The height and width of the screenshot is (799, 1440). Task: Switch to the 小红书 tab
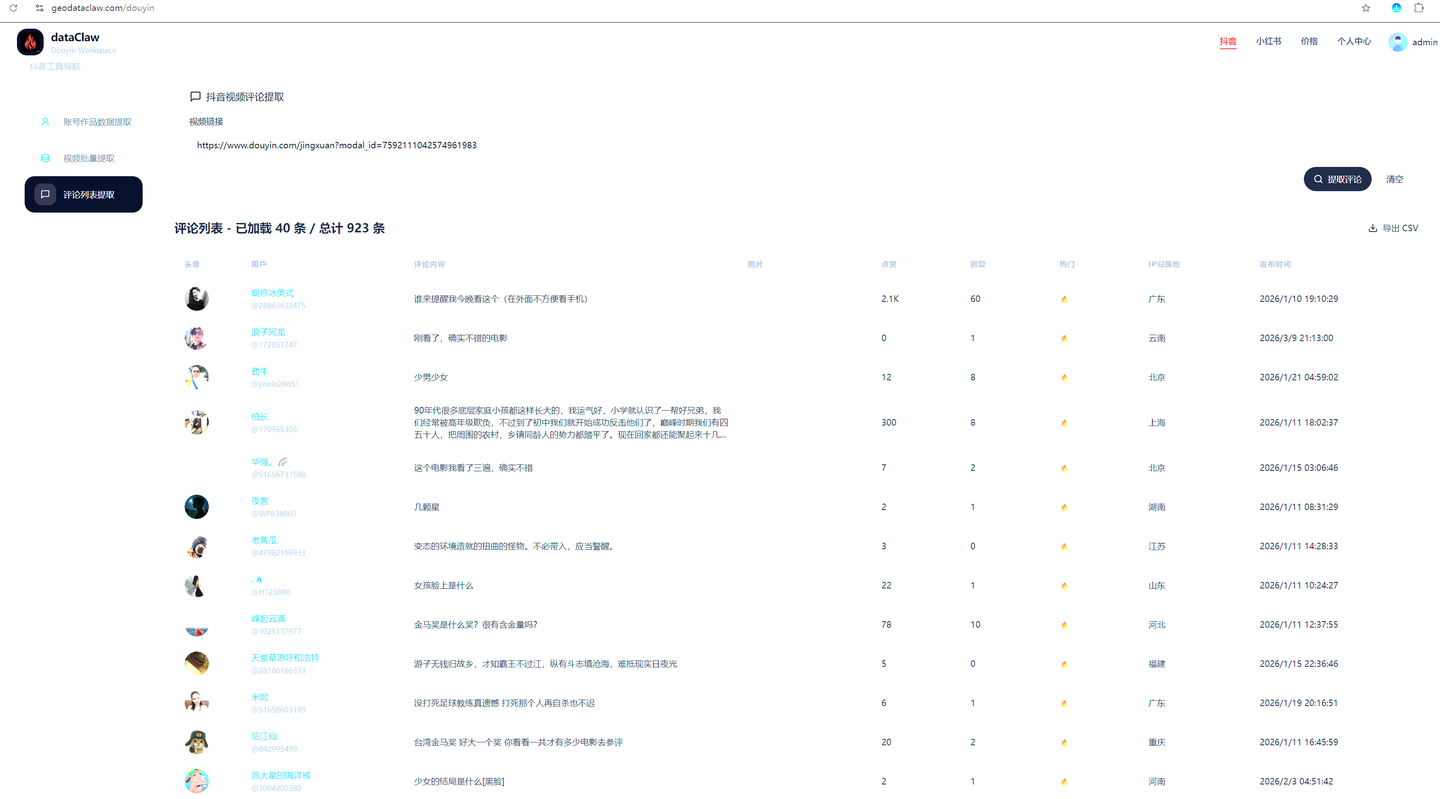1268,42
